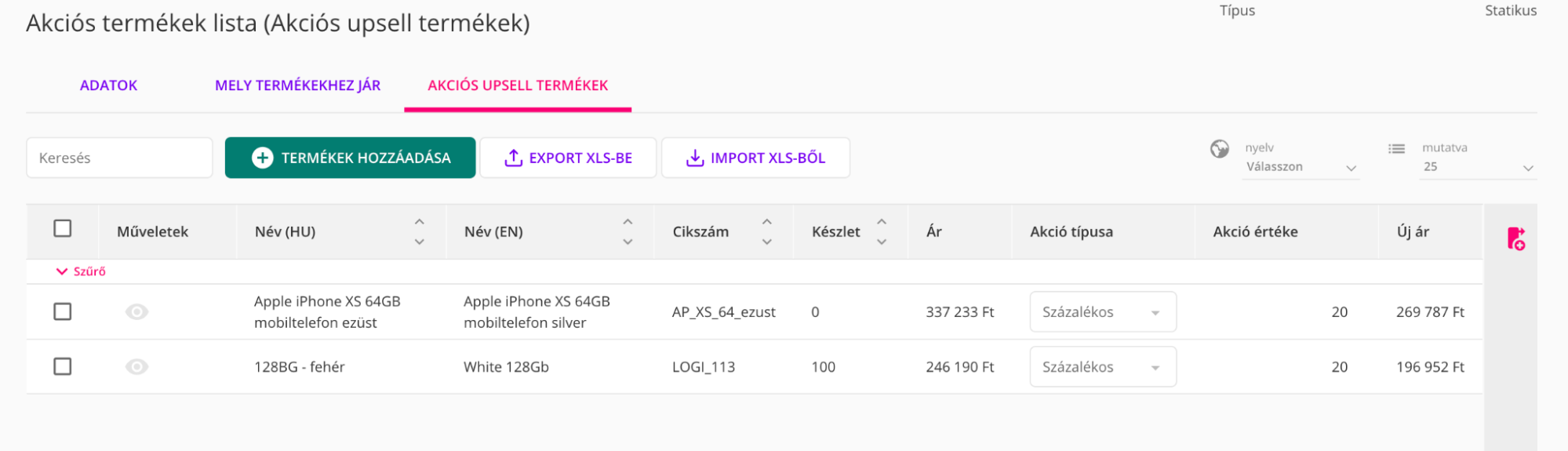The image size is (1568, 451).
Task: Open Százalékos dropdown for AP_XS_64_ezust
Action: click(1102, 312)
